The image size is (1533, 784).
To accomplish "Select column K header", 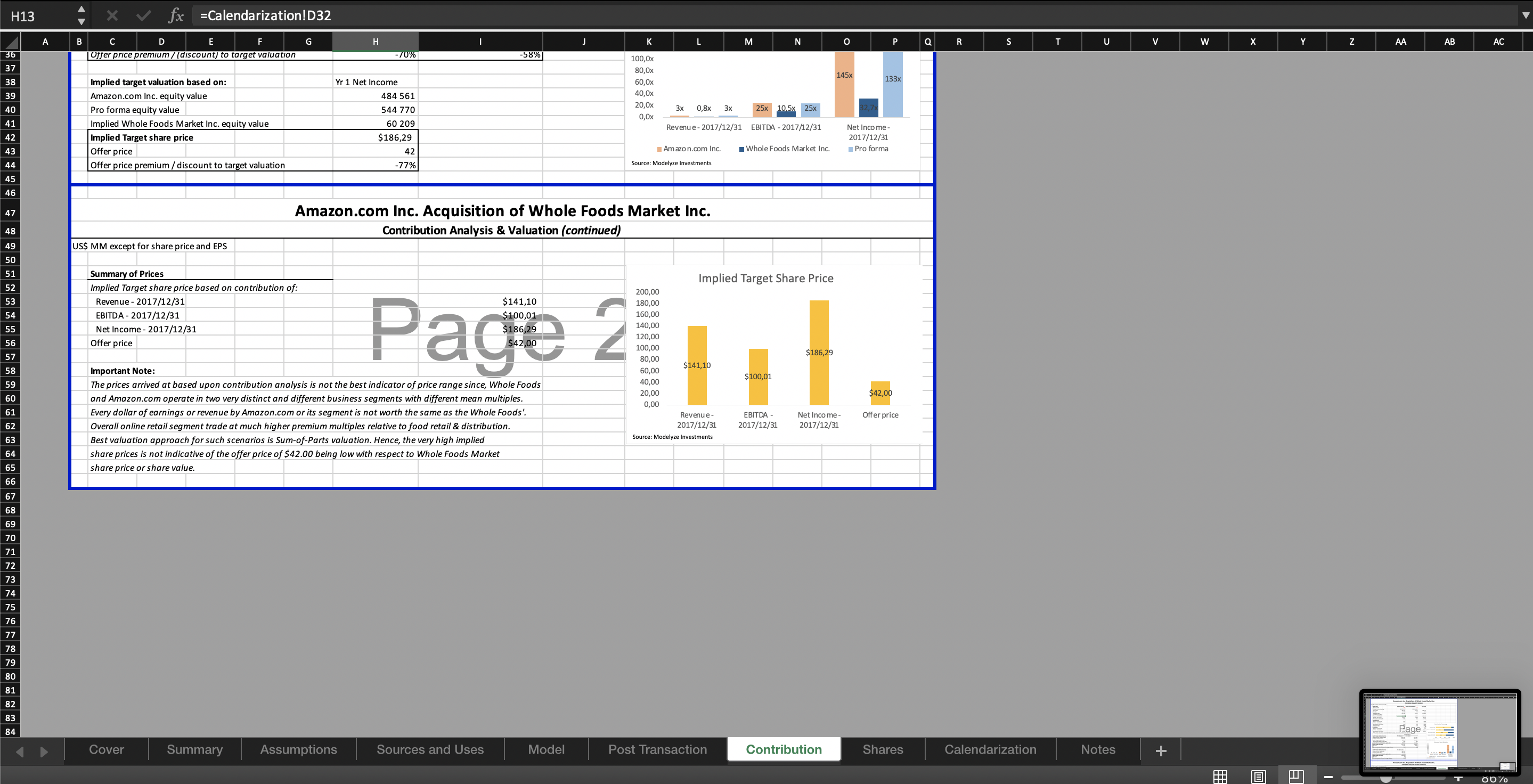I will point(649,42).
